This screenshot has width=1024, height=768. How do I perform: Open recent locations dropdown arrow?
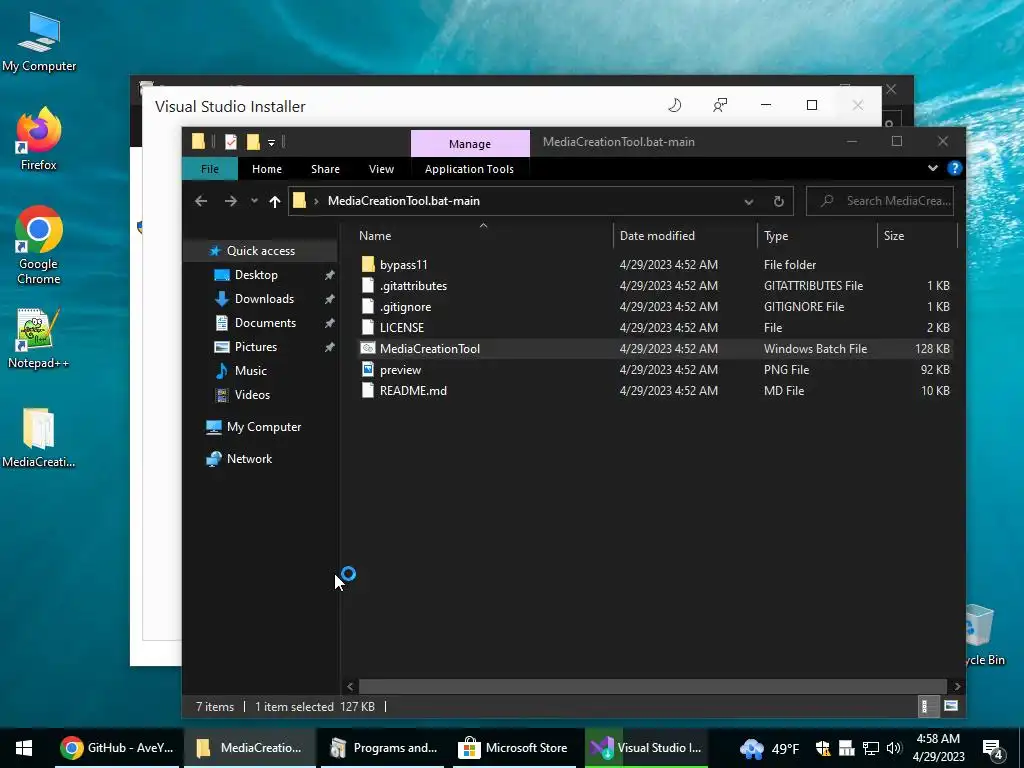(254, 201)
